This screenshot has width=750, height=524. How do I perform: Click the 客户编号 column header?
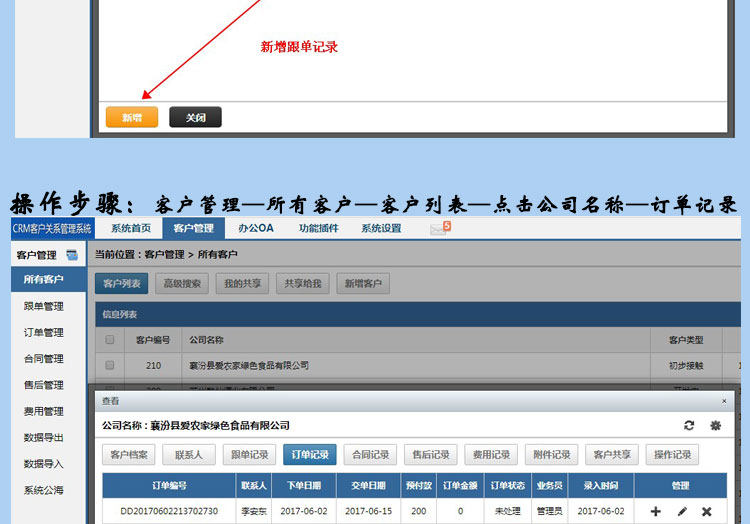click(153, 340)
